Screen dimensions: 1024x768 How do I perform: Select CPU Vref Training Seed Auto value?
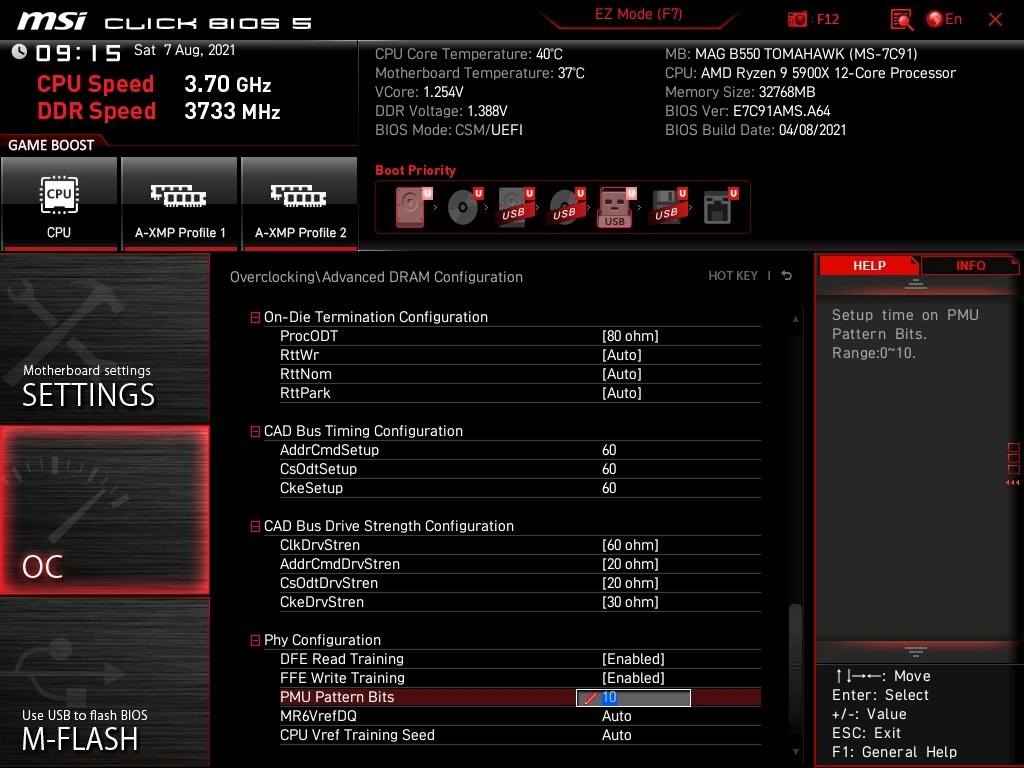pos(616,735)
